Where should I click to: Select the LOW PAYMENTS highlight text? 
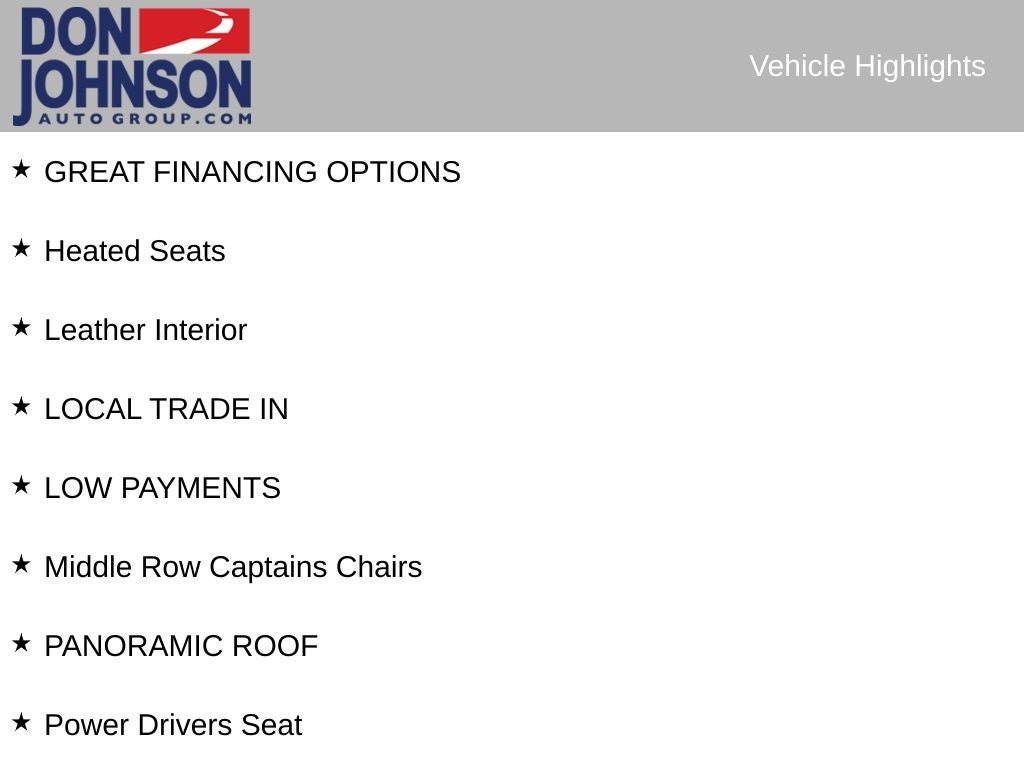(162, 488)
